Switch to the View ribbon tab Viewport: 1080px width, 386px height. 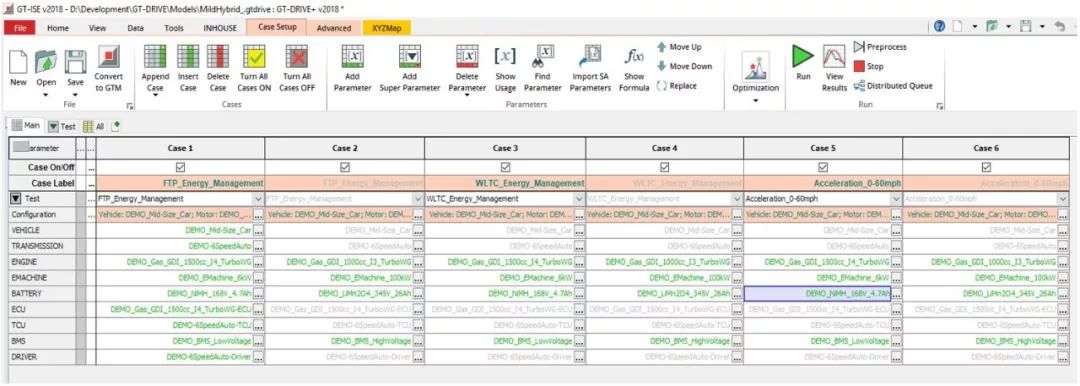click(x=97, y=28)
